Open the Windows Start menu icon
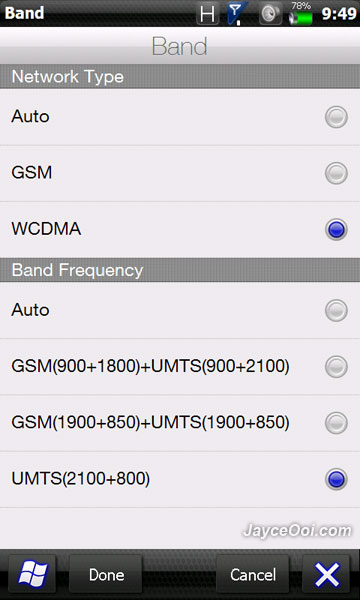 coord(32,574)
